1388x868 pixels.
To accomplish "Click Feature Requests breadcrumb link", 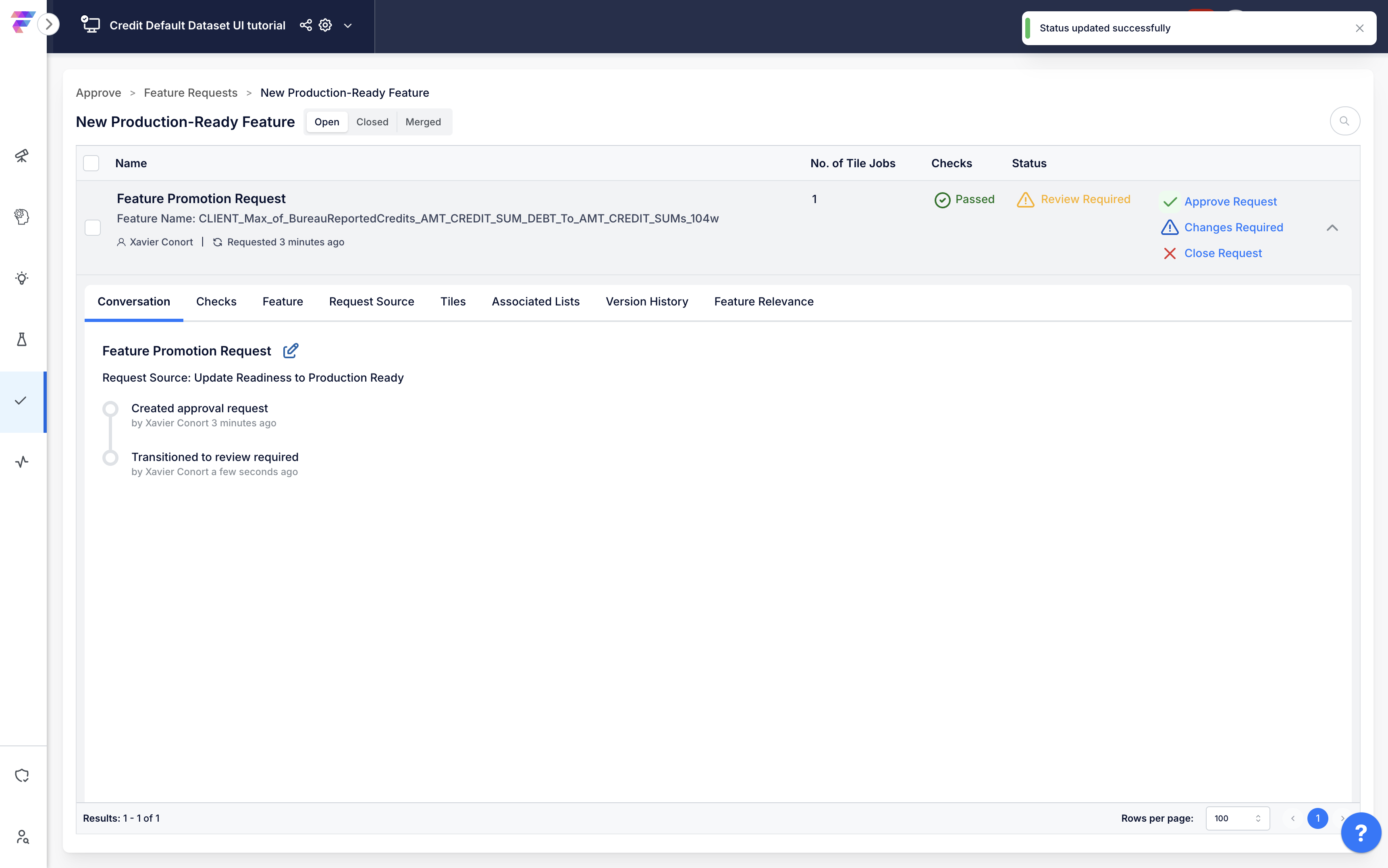I will pyautogui.click(x=191, y=93).
